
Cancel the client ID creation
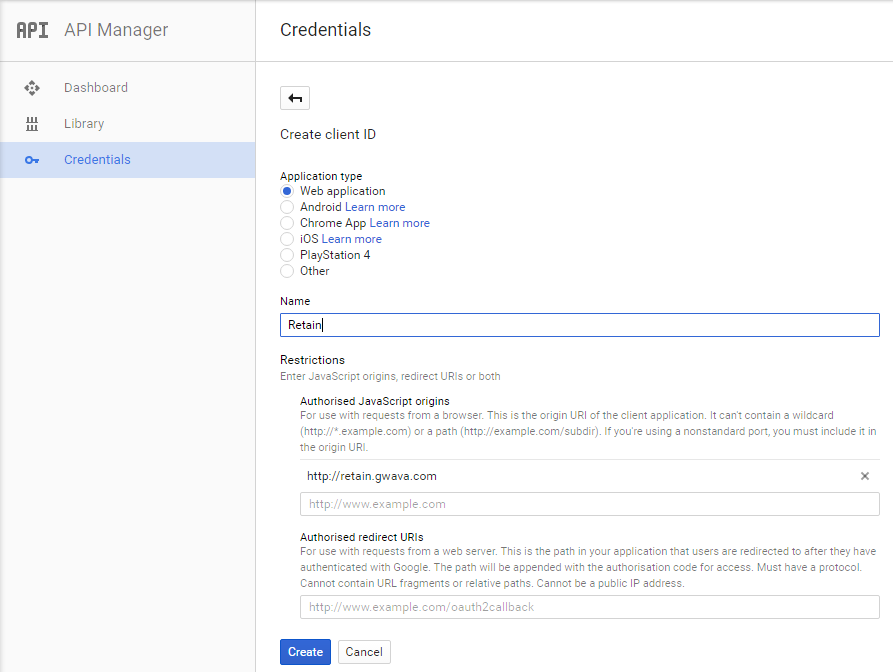363,651
